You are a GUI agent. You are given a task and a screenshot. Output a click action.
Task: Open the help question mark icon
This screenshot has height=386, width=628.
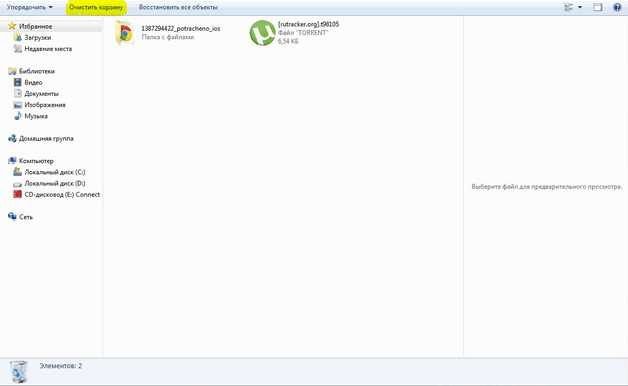coord(617,7)
